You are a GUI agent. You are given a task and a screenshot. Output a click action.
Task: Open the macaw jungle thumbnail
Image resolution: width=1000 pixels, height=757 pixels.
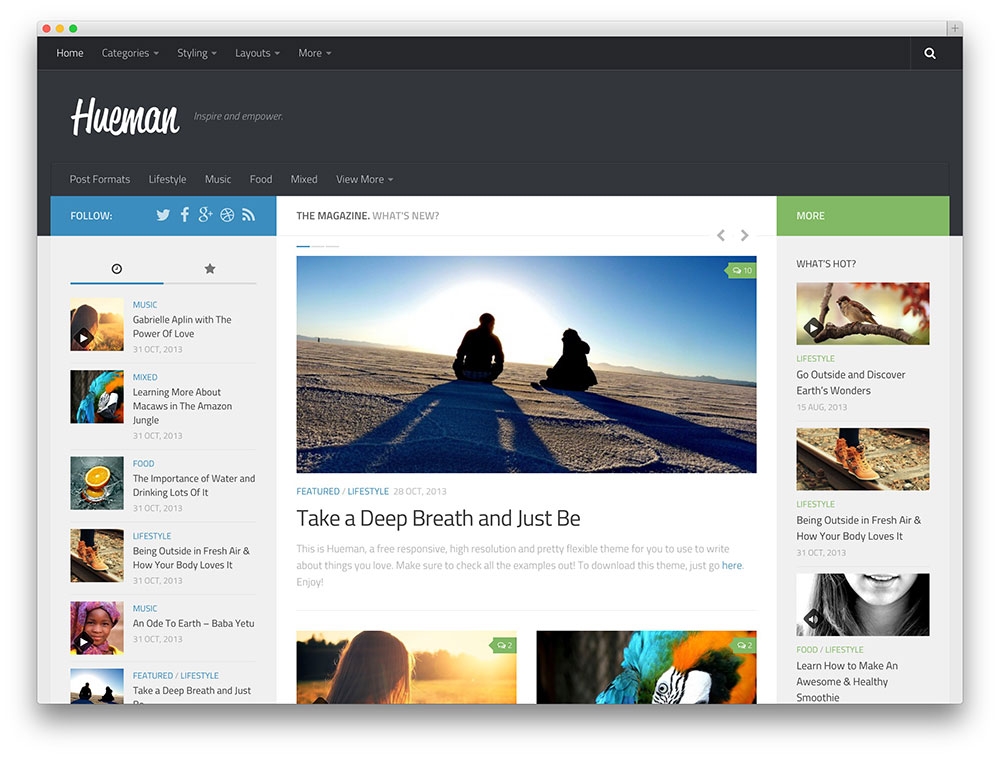[x=96, y=396]
